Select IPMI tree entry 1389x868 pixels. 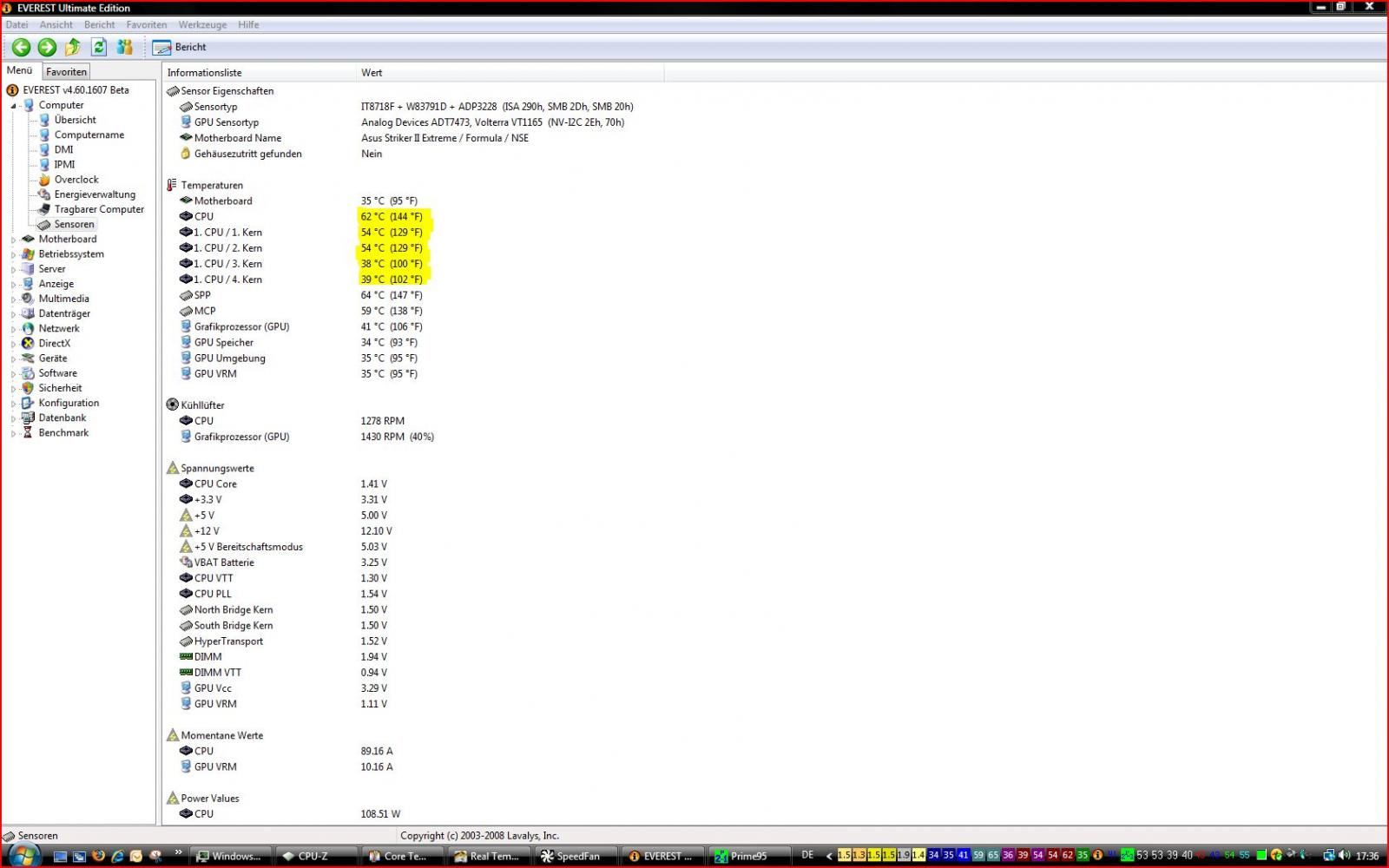coord(64,164)
